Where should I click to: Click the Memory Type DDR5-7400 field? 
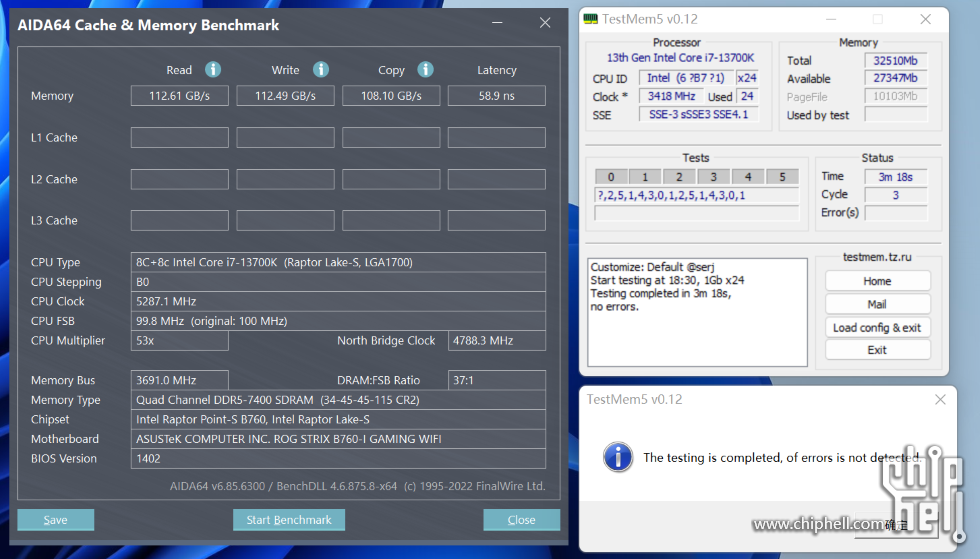click(338, 400)
